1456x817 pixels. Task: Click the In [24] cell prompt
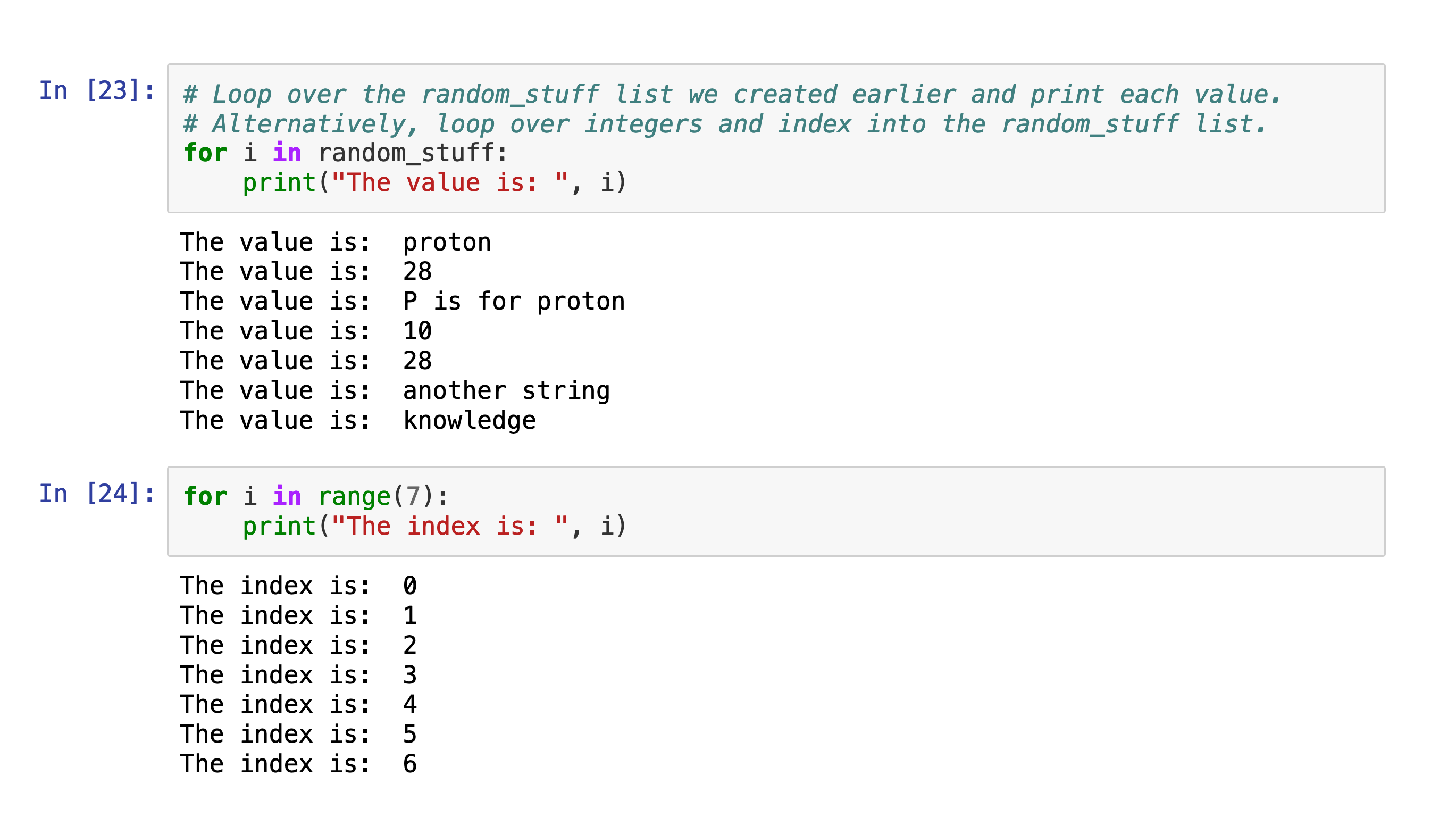click(x=97, y=494)
